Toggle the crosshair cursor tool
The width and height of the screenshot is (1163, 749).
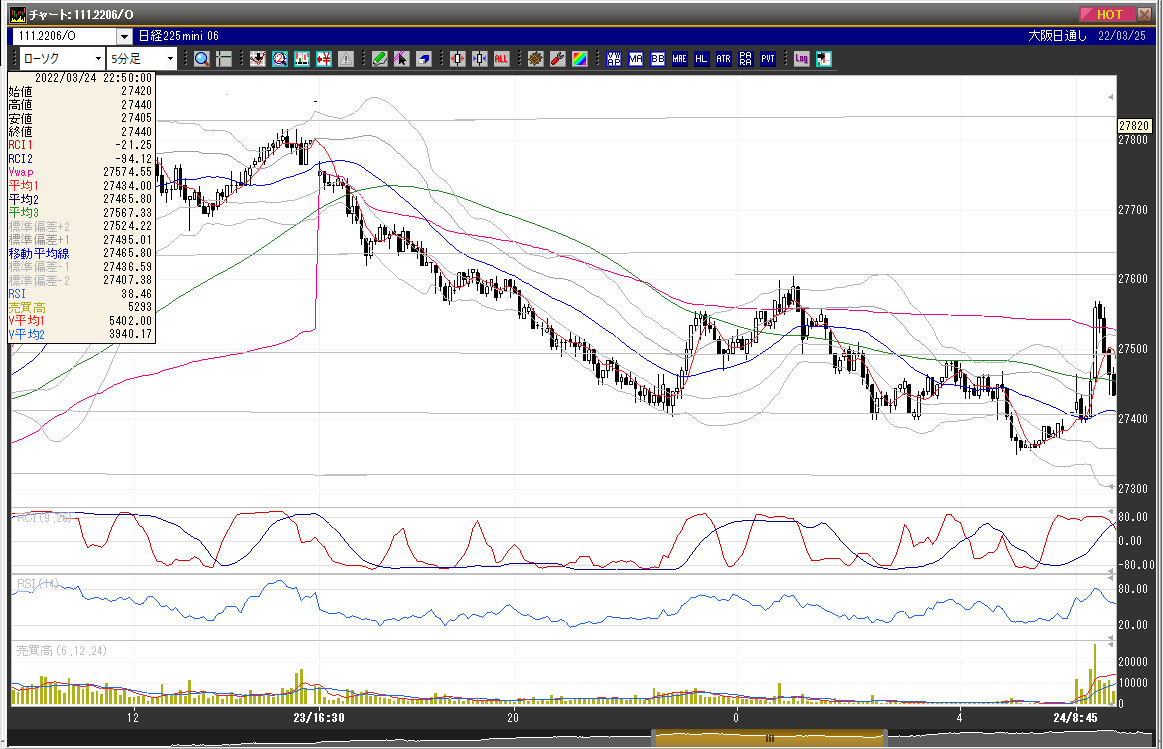pyautogui.click(x=223, y=59)
